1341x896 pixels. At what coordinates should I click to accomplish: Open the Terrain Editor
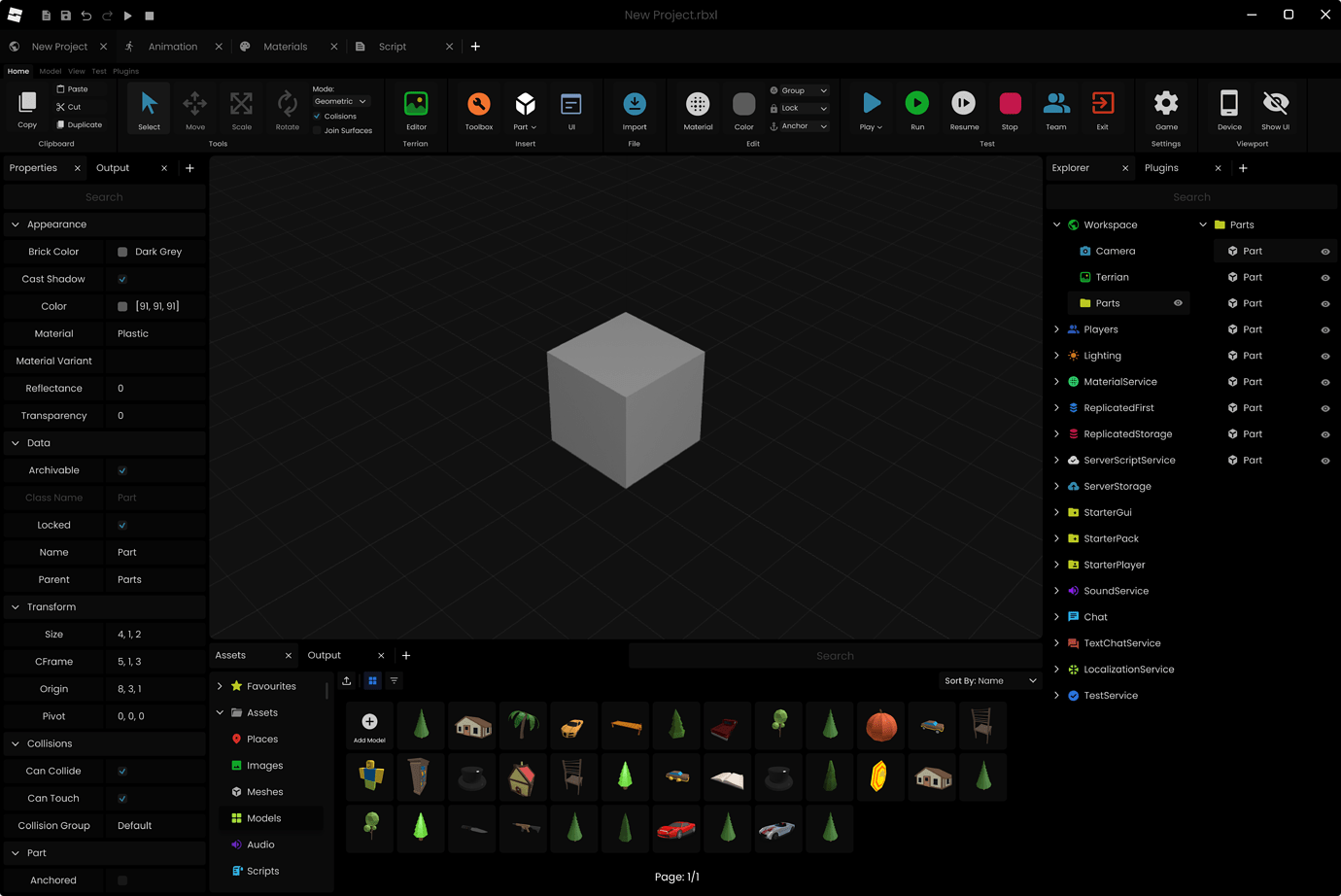(x=416, y=107)
